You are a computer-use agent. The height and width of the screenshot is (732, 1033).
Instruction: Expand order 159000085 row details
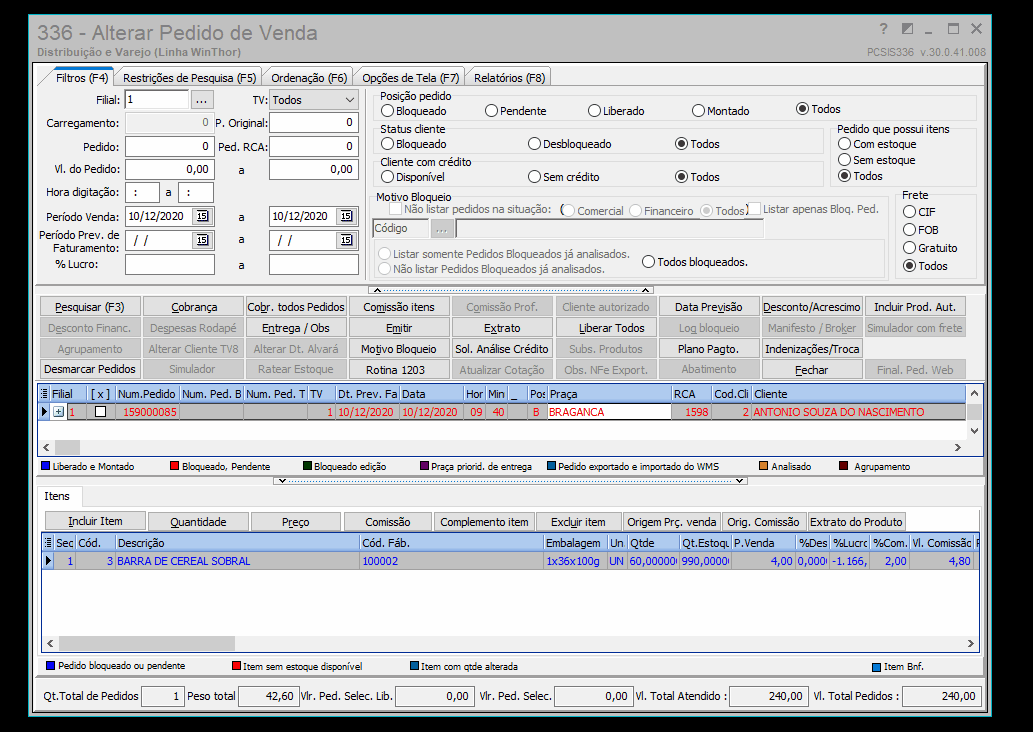(59, 412)
